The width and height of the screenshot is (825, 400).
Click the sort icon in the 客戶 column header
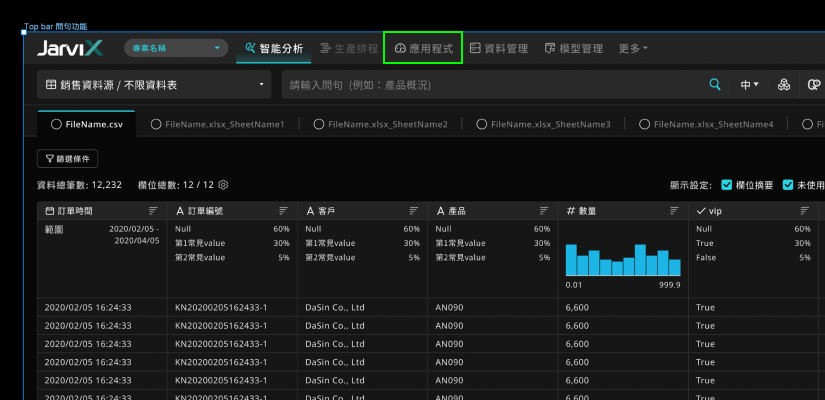pyautogui.click(x=414, y=211)
